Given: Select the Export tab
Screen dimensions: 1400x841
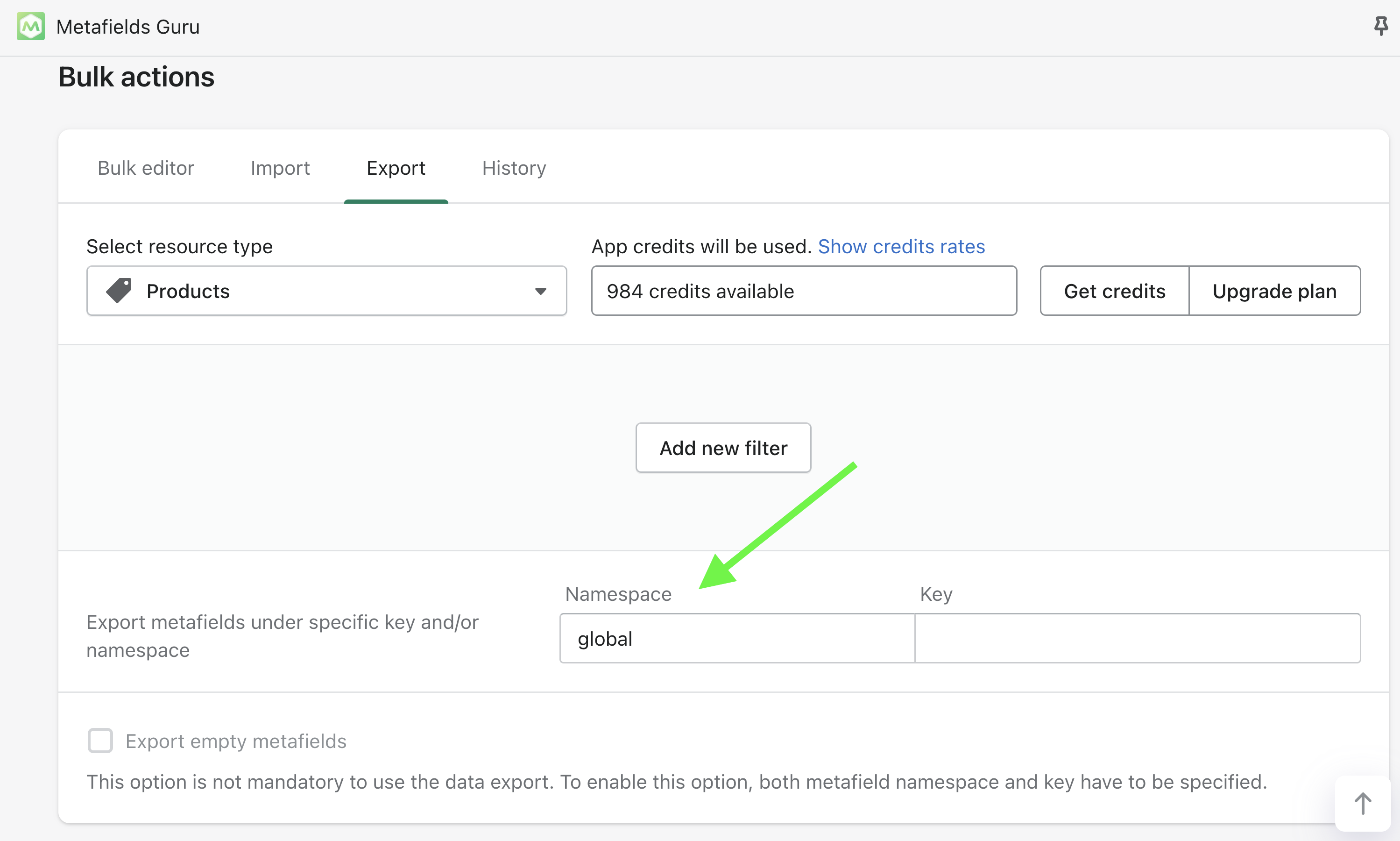Looking at the screenshot, I should coord(396,168).
